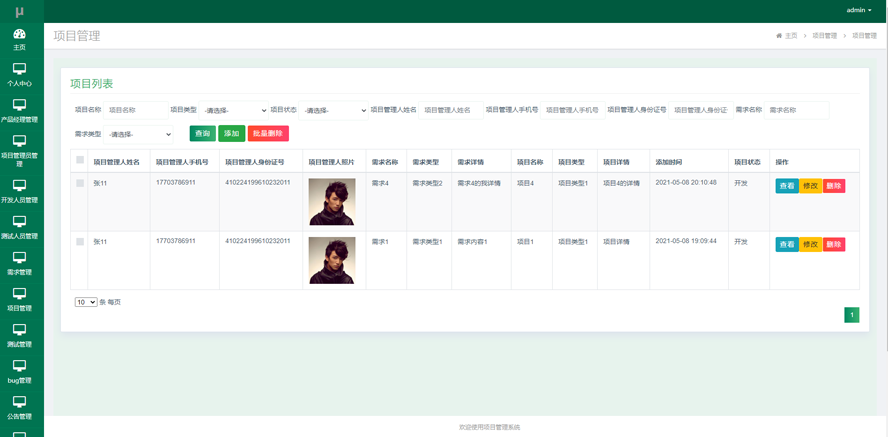Open bug管理 in the sidebar

19,371
